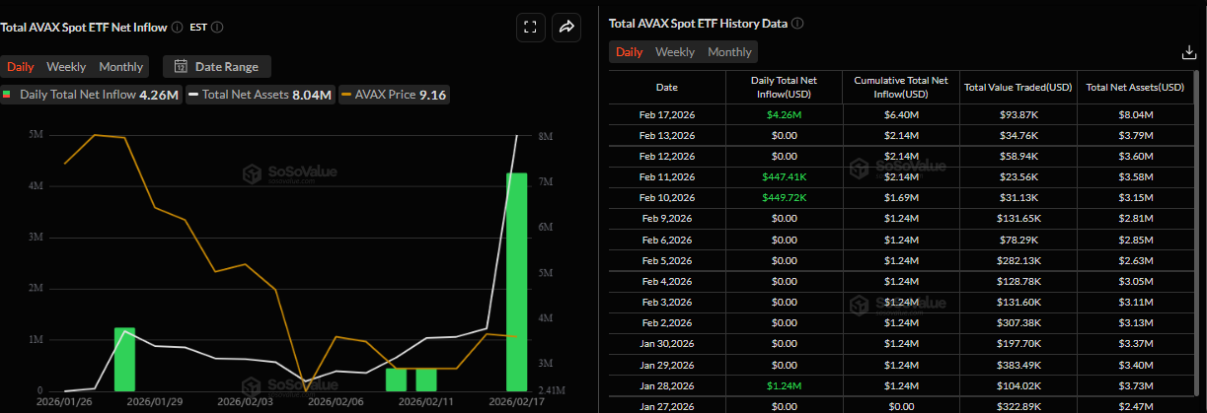
Task: Select Weekly tab in history table
Action: tap(675, 52)
